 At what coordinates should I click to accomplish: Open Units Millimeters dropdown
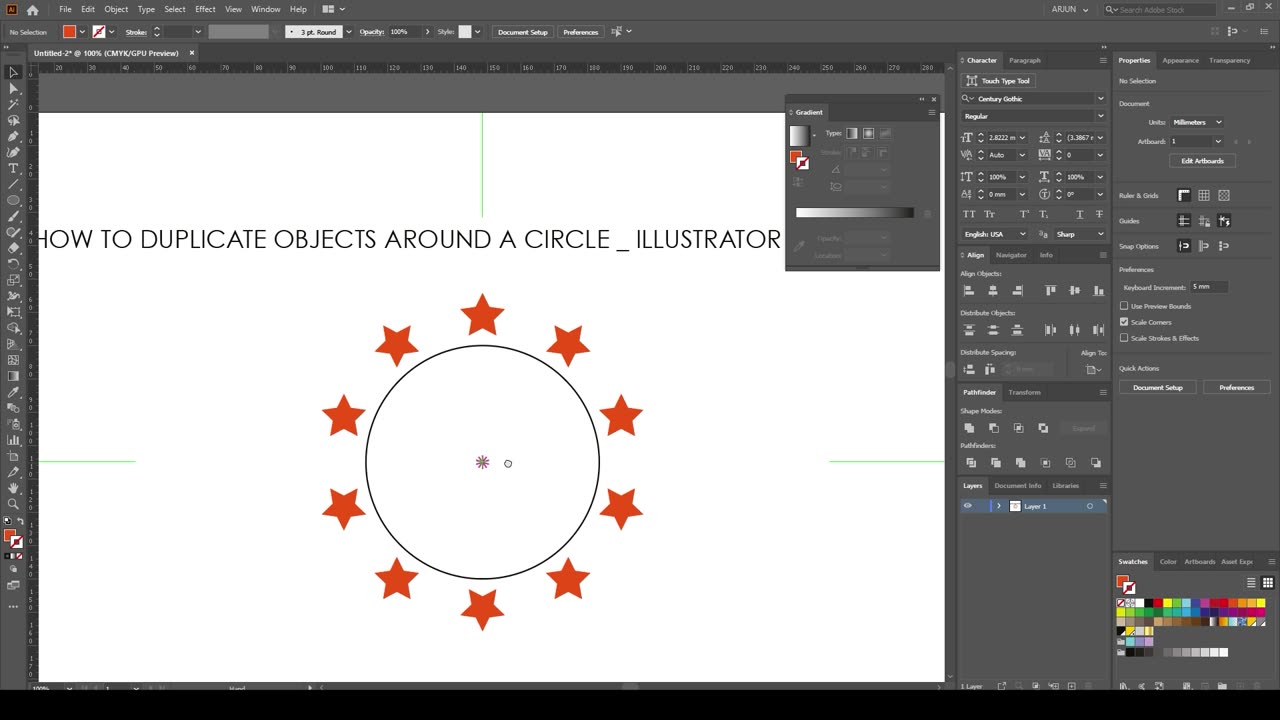coord(1196,122)
